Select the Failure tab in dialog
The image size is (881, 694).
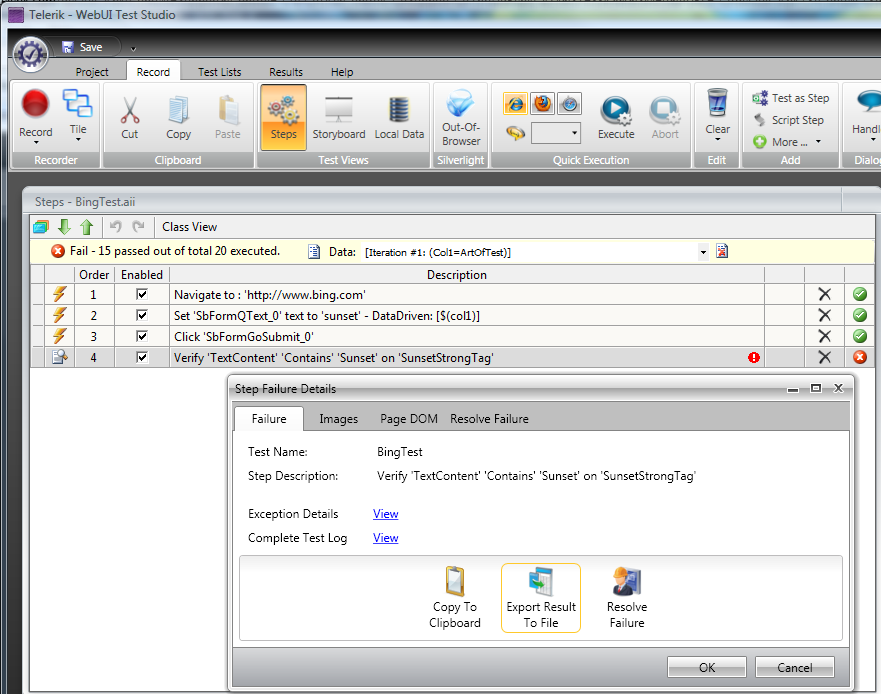coord(269,419)
